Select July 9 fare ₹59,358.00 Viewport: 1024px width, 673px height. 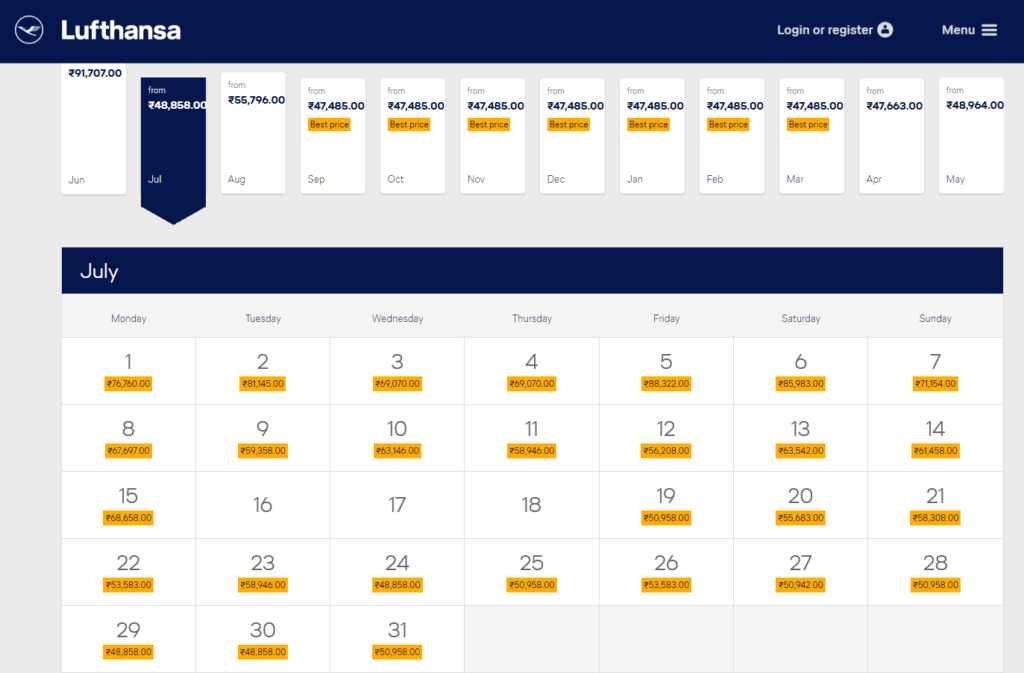(x=263, y=438)
